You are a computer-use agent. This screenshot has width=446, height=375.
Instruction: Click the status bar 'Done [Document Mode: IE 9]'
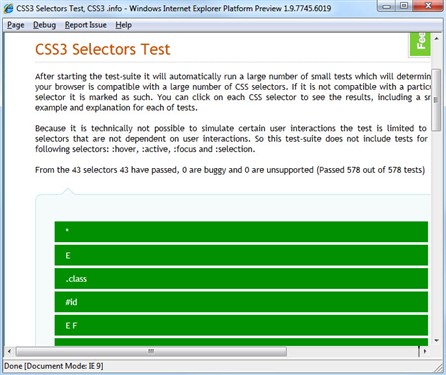click(x=54, y=366)
